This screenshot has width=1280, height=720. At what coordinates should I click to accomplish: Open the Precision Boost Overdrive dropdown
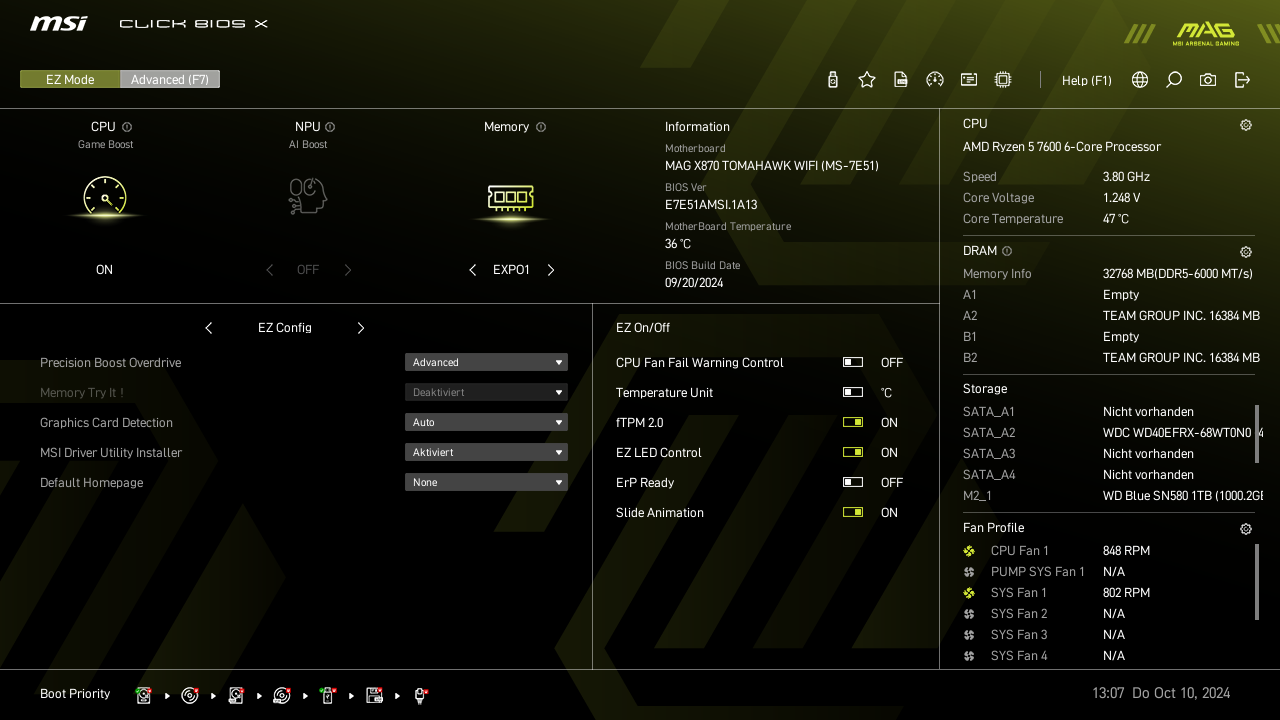(486, 362)
